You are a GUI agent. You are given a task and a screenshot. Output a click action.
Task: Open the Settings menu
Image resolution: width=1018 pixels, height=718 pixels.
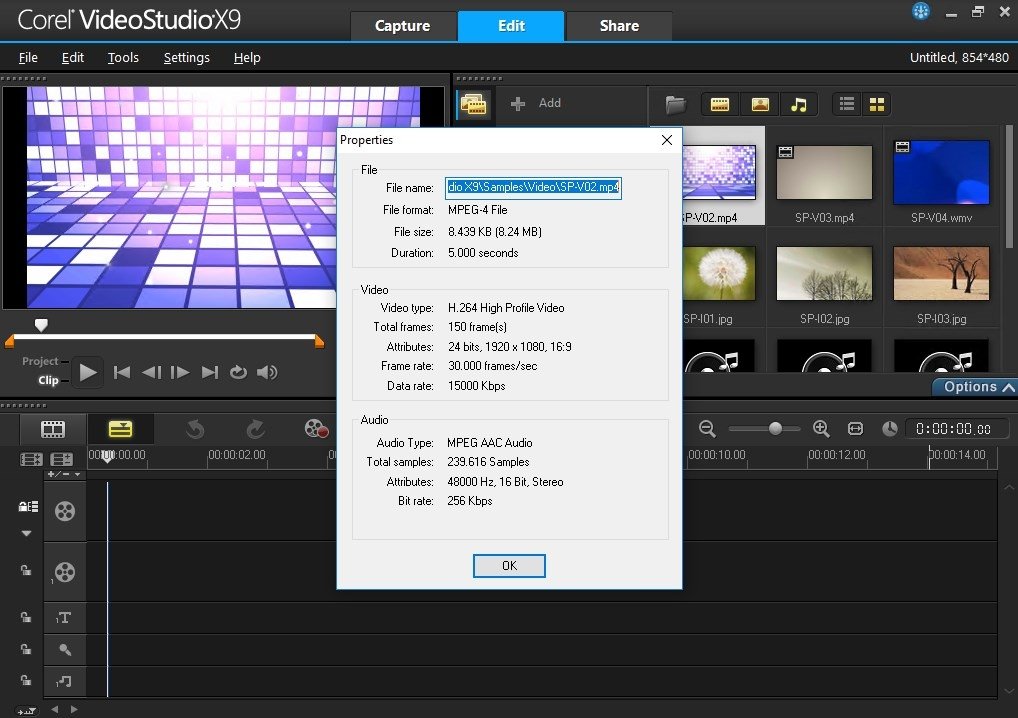coord(186,58)
